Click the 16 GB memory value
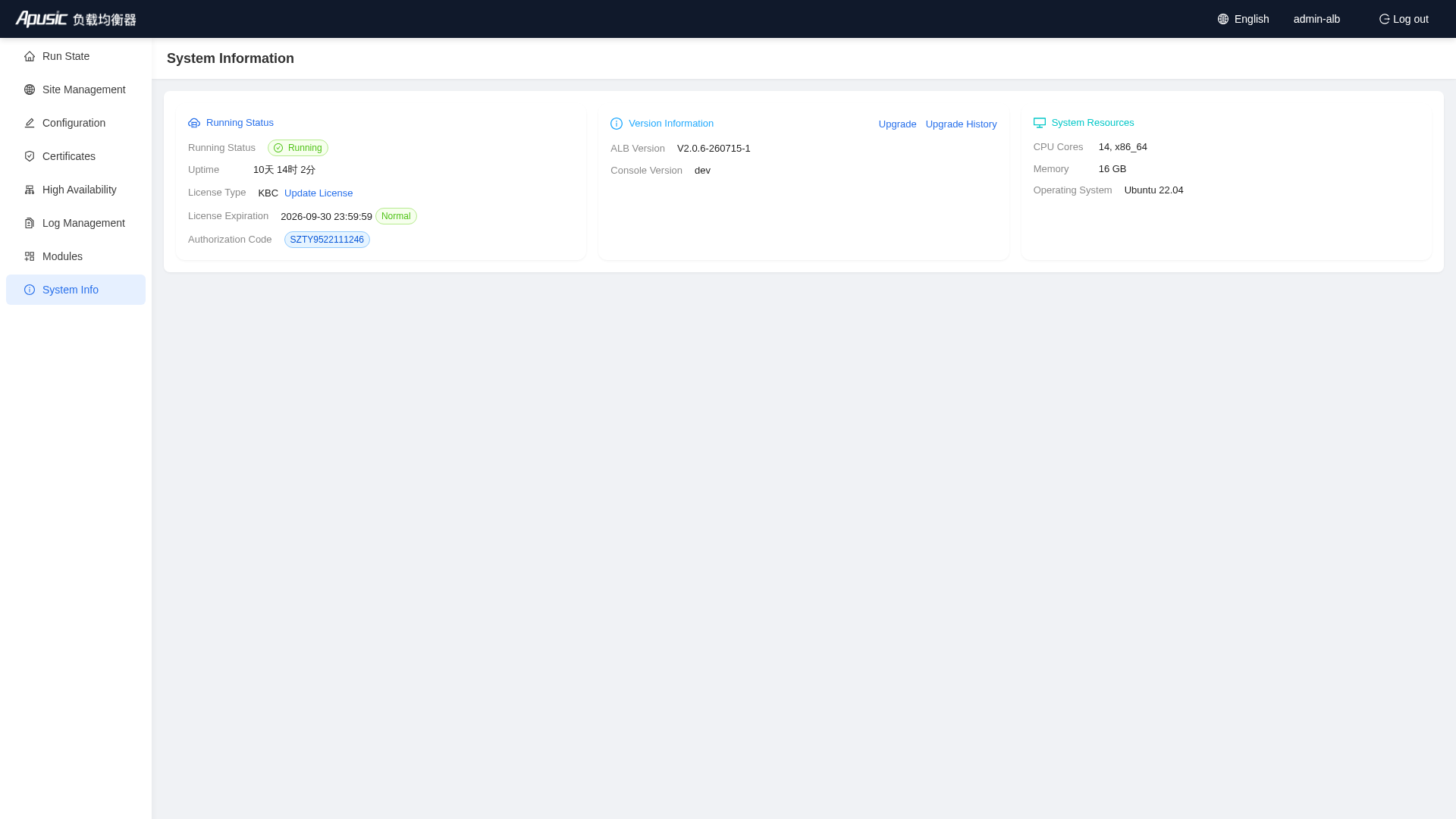1456x819 pixels. click(x=1112, y=169)
